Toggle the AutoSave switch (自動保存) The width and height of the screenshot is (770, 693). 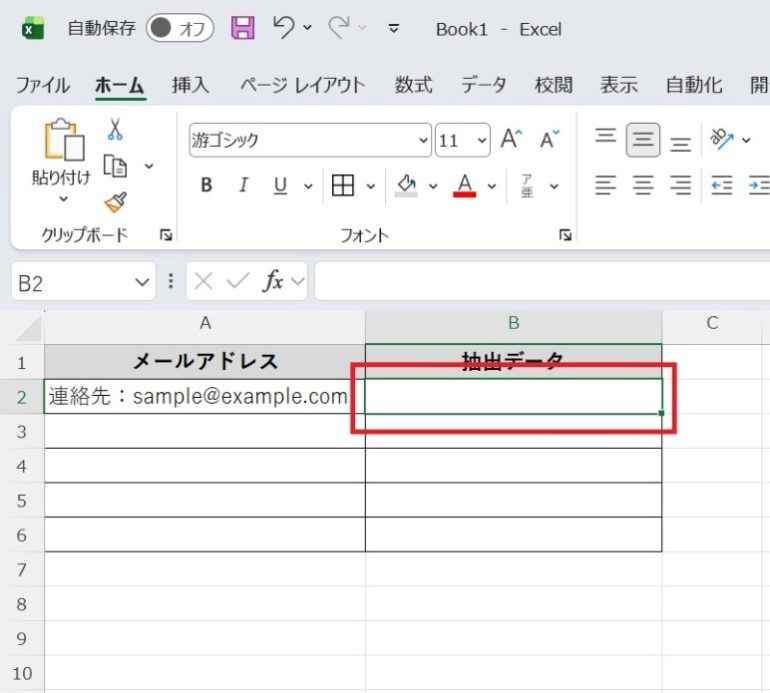click(180, 28)
